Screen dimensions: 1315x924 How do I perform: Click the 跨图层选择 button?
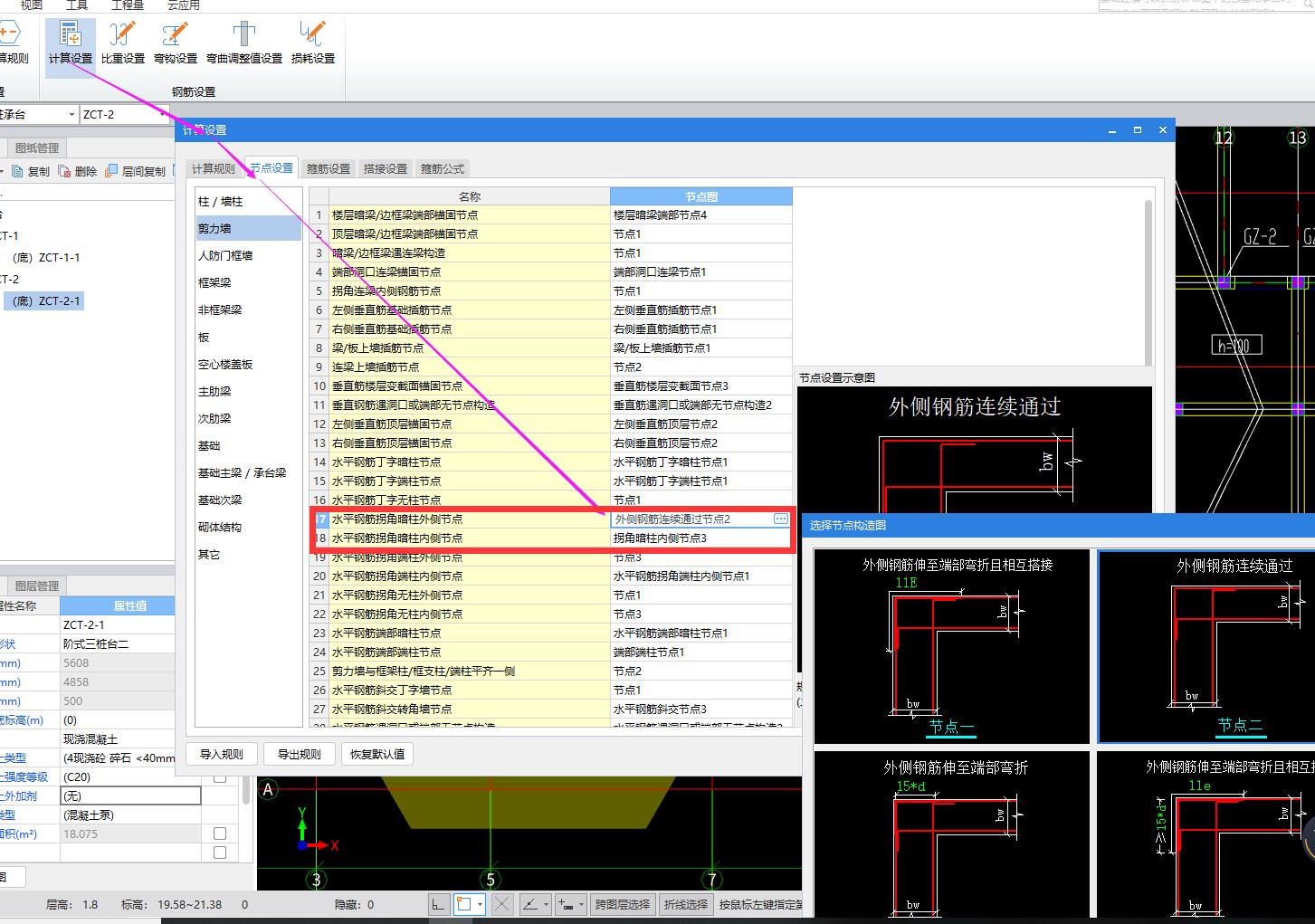pos(623,904)
